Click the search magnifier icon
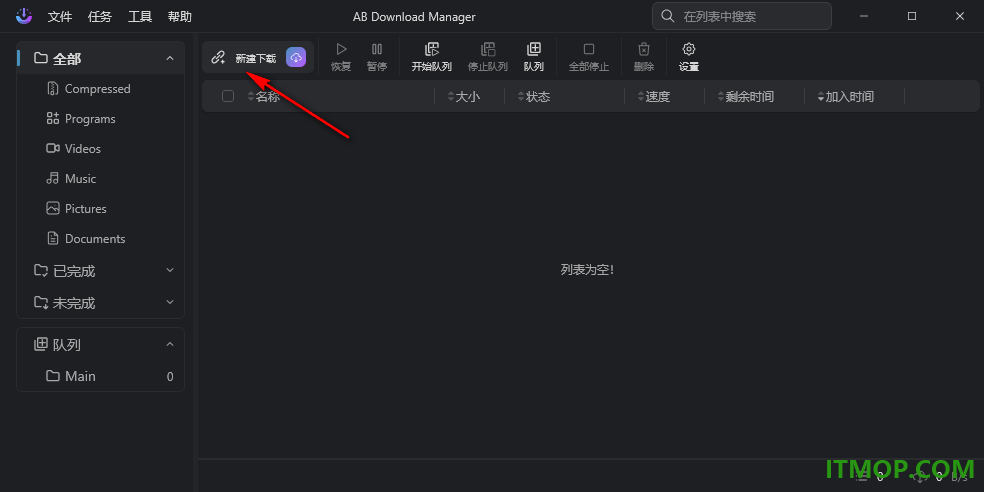Screen dimensions: 984x492 tap(669, 16)
